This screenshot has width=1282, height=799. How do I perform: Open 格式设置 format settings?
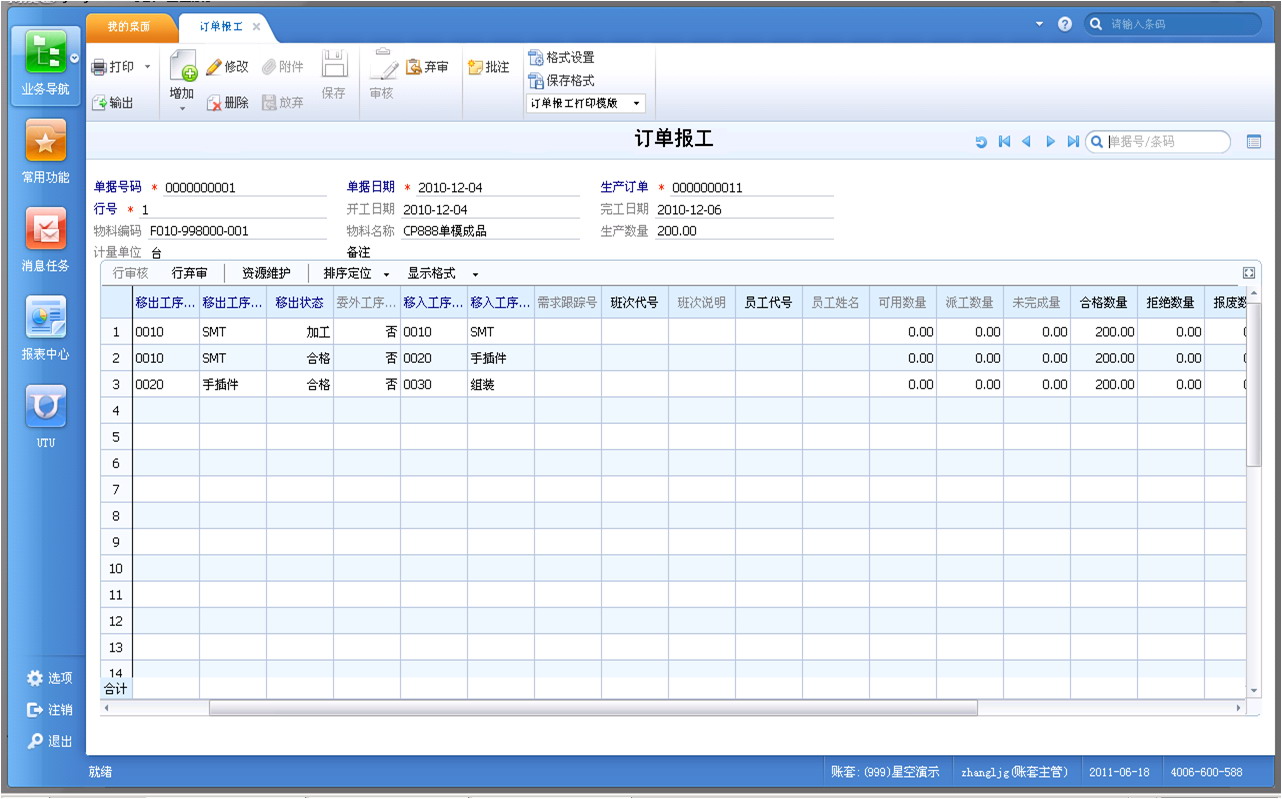[561, 58]
